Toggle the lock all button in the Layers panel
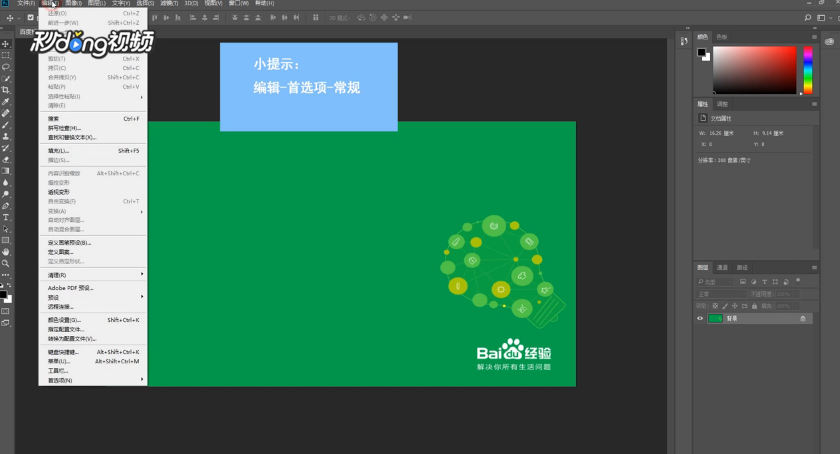The height and width of the screenshot is (454, 840). (x=754, y=306)
